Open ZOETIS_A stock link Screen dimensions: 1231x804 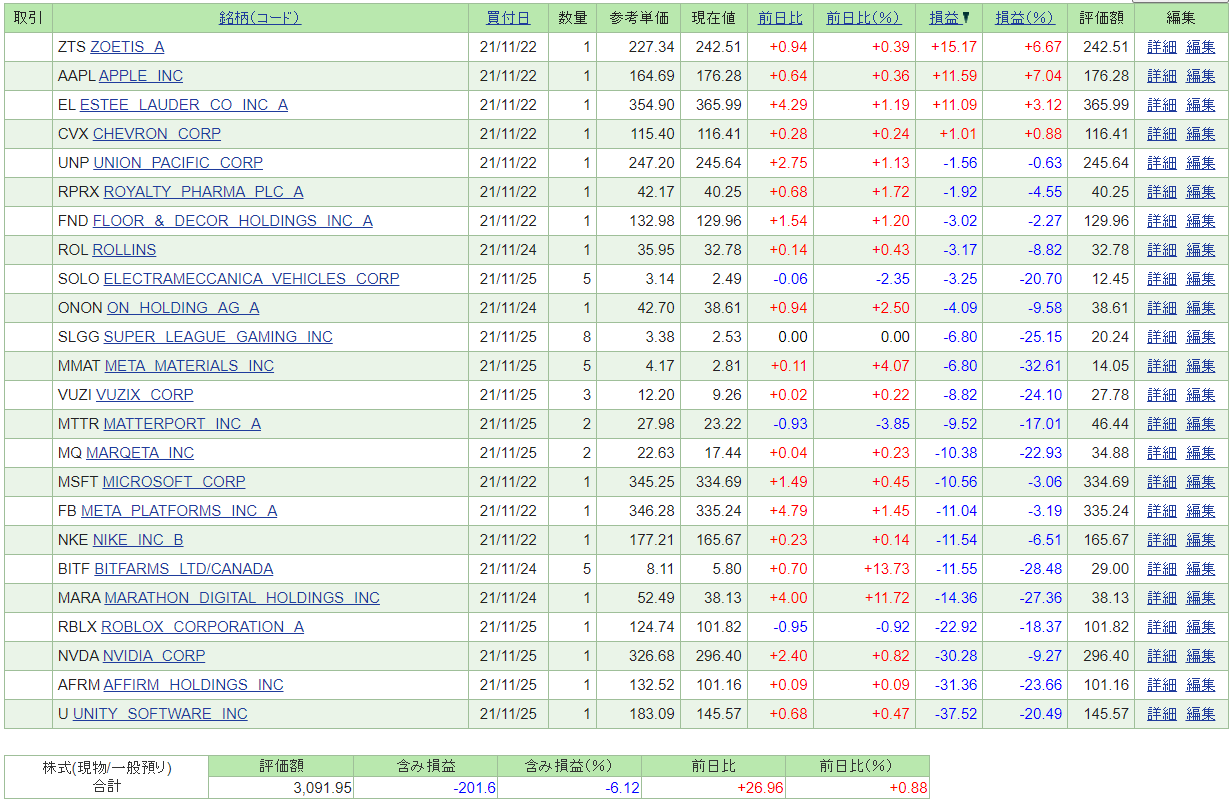pyautogui.click(x=127, y=47)
